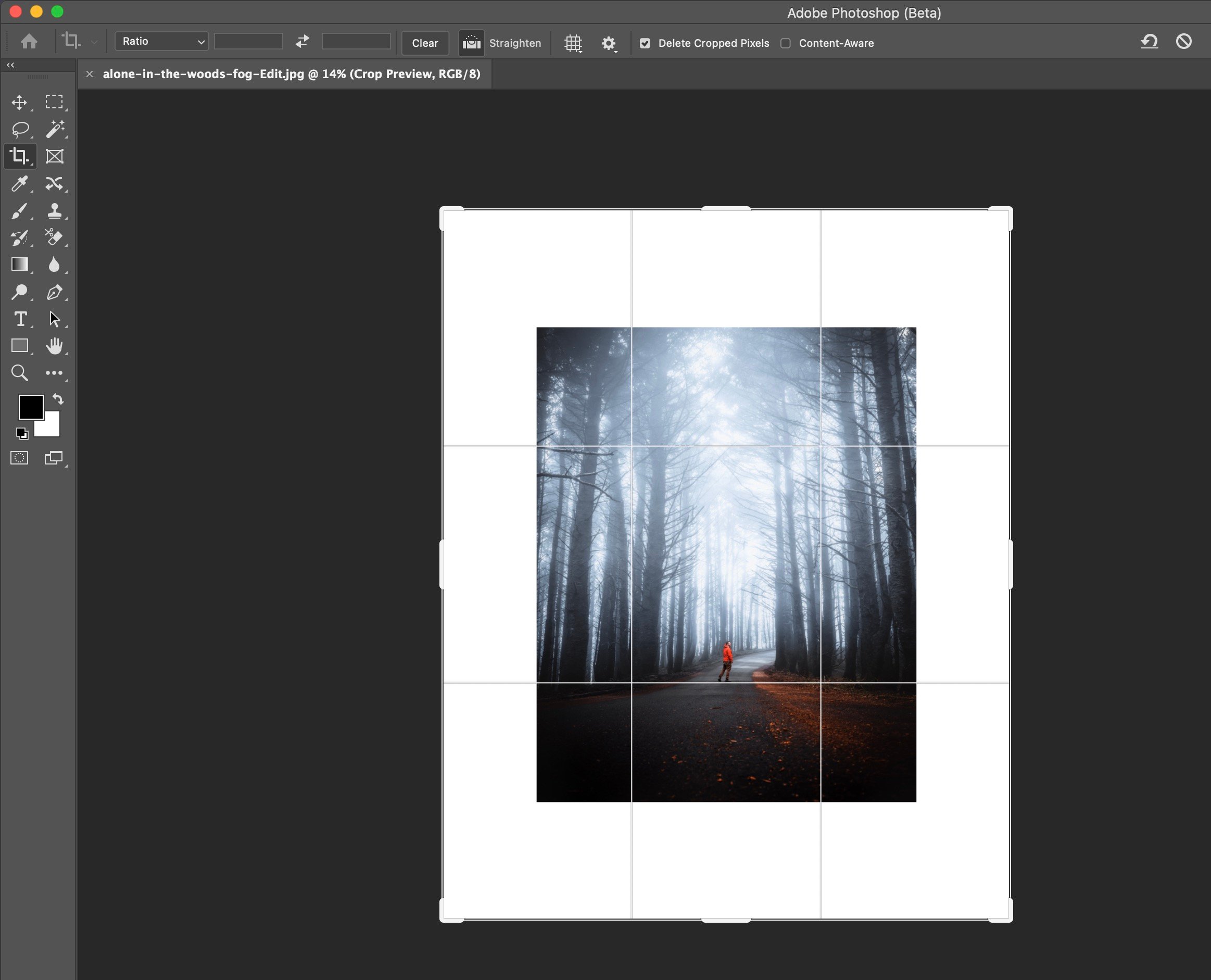1211x980 pixels.
Task: Select the Move tool
Action: pyautogui.click(x=19, y=101)
